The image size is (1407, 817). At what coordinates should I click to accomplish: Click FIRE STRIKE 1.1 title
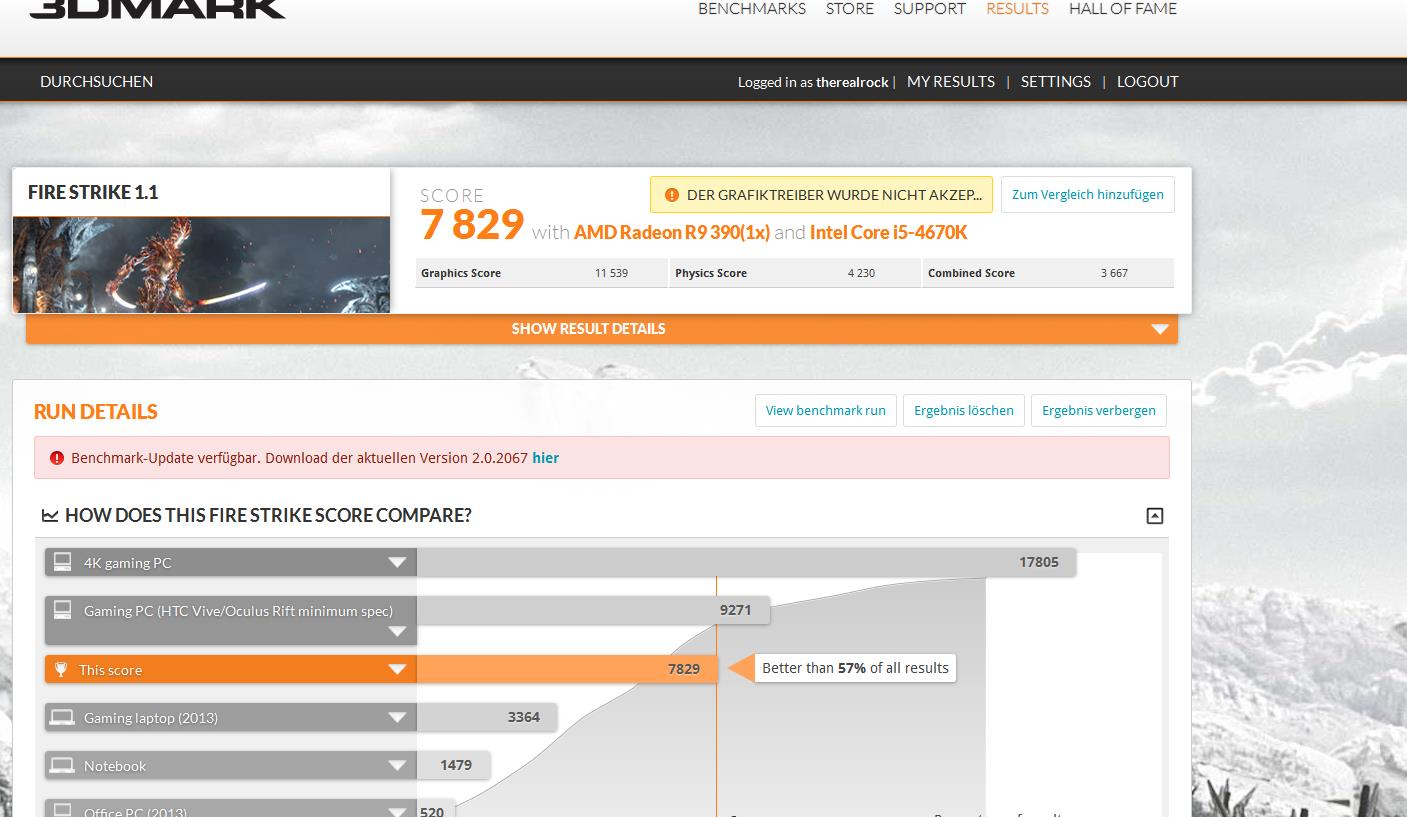(93, 192)
